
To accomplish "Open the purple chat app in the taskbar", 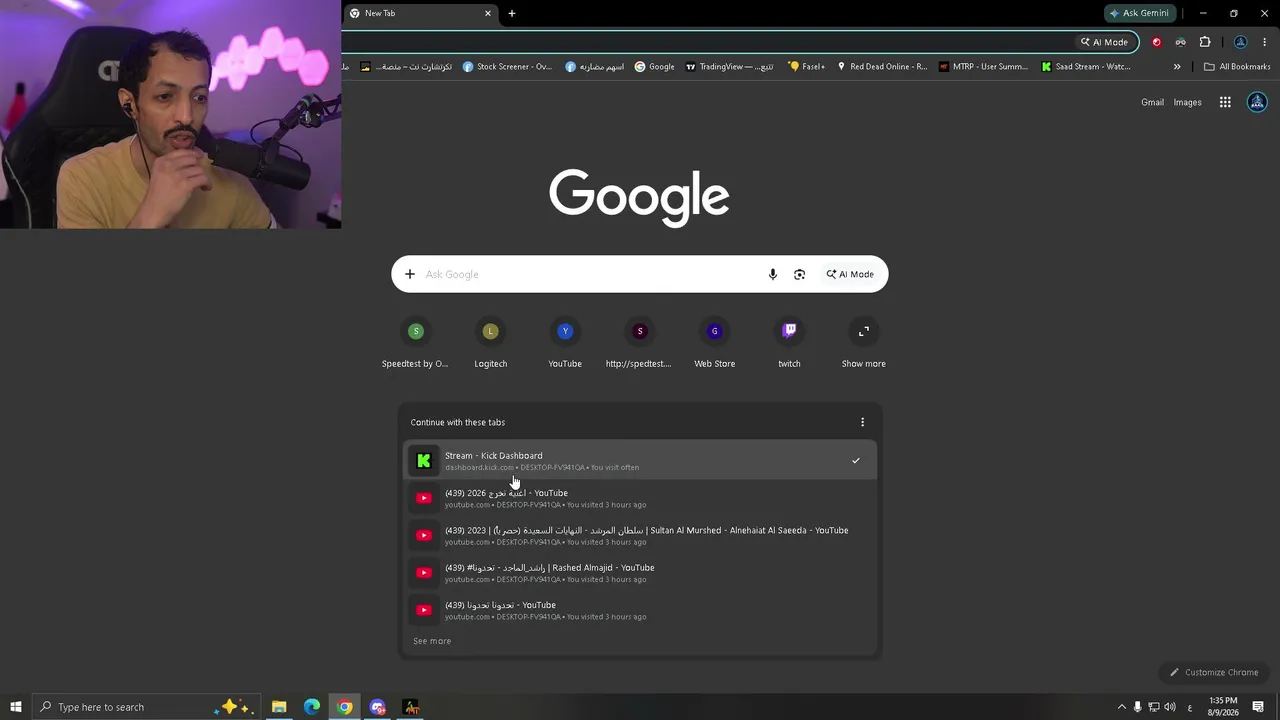I will coord(378,707).
